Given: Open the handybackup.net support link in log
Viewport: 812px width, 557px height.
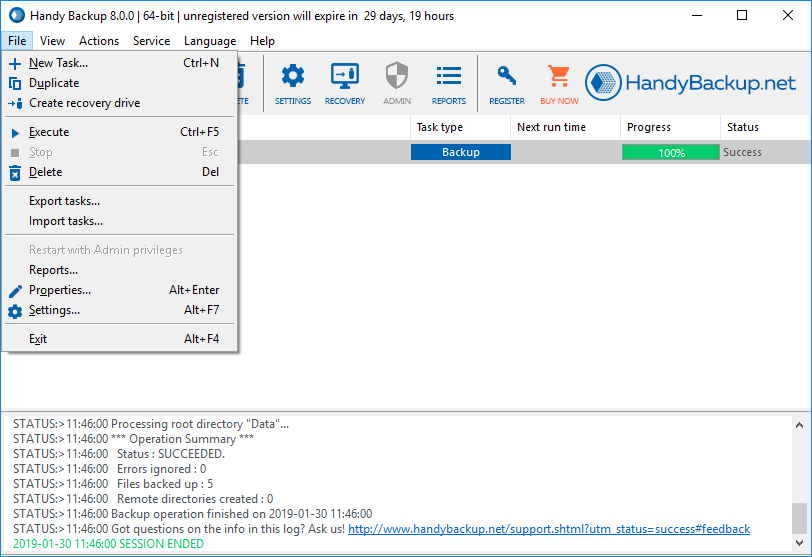Looking at the screenshot, I should point(548,529).
